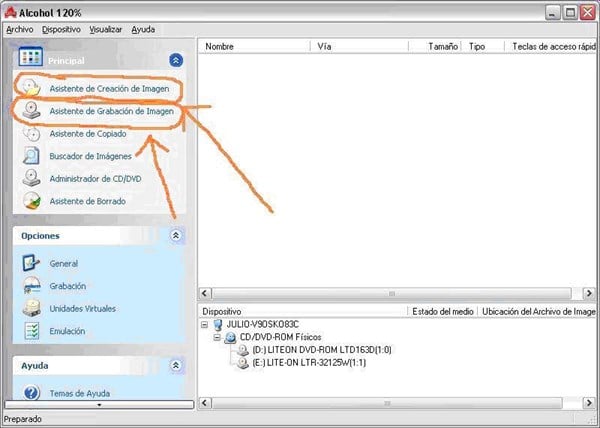The width and height of the screenshot is (600, 428).
Task: Click the General options icon
Action: (31, 263)
